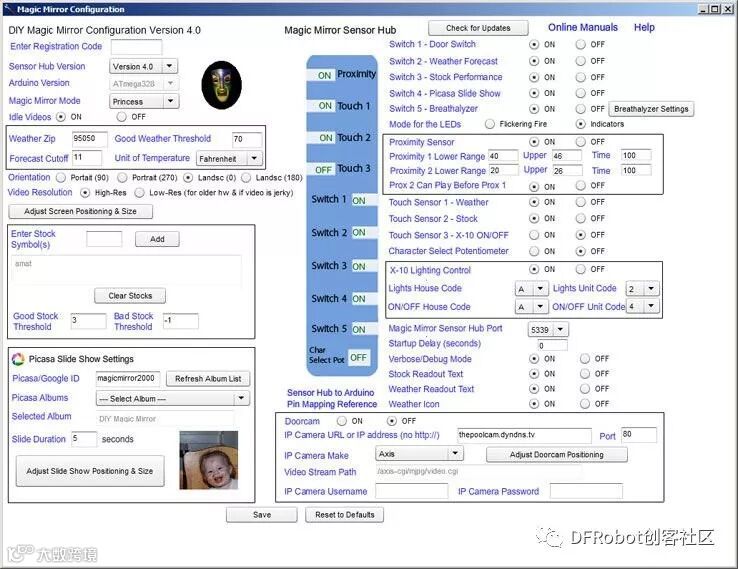
Task: Turn Touch Sensor 3 X-10 ON
Action: (x=534, y=235)
